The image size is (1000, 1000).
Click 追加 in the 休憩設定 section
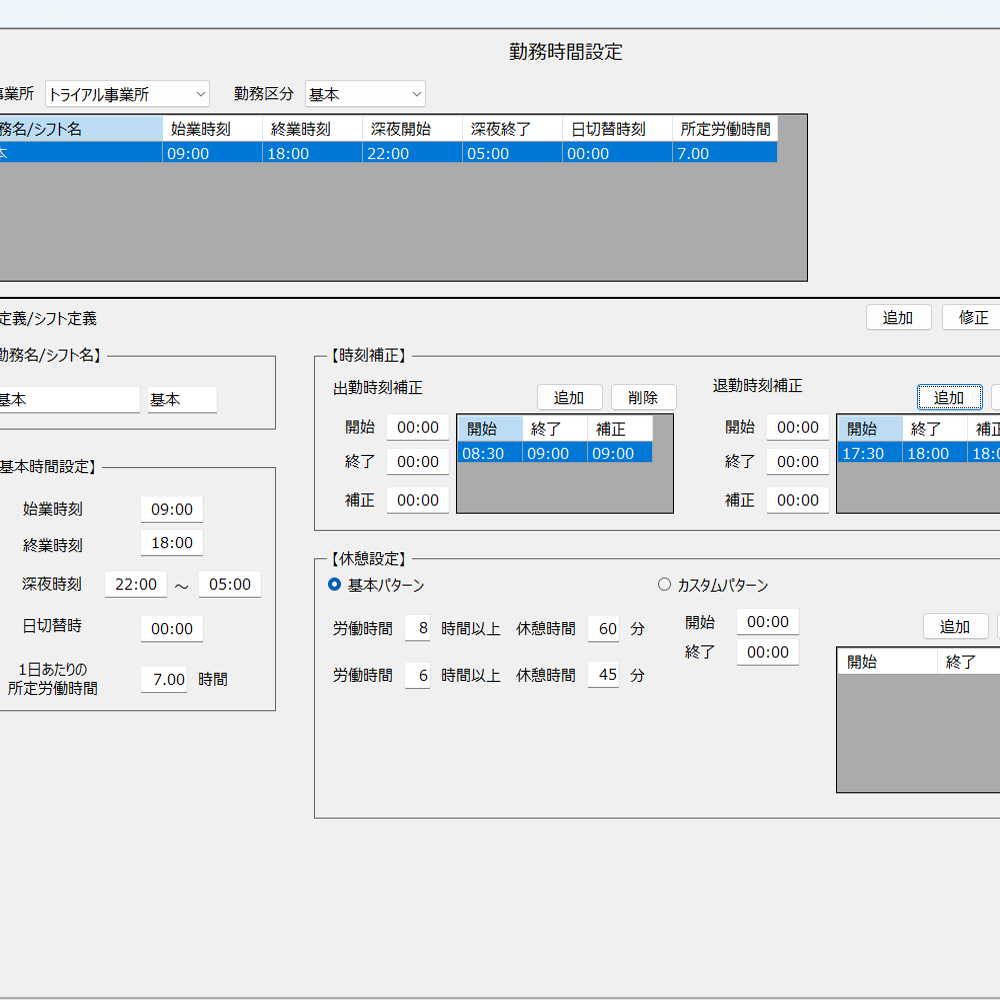point(955,626)
